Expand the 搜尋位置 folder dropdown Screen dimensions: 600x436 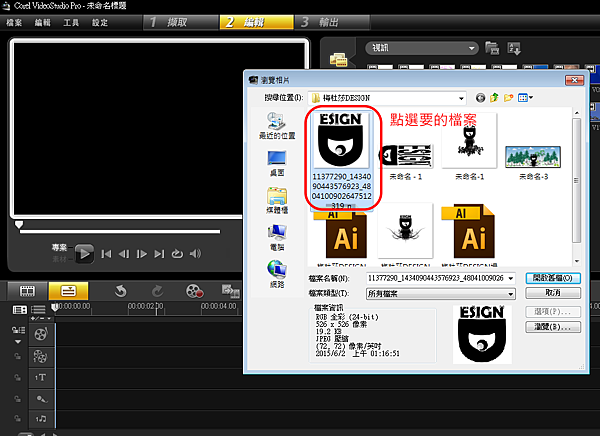coord(461,98)
